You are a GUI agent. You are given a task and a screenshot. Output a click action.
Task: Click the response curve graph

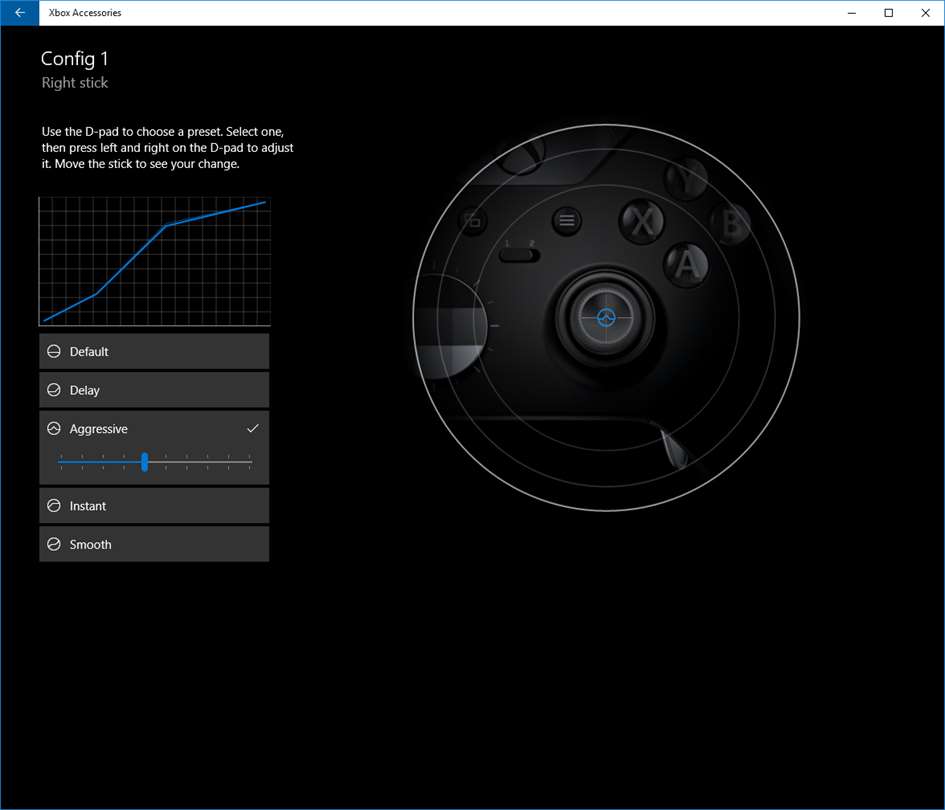(x=155, y=262)
